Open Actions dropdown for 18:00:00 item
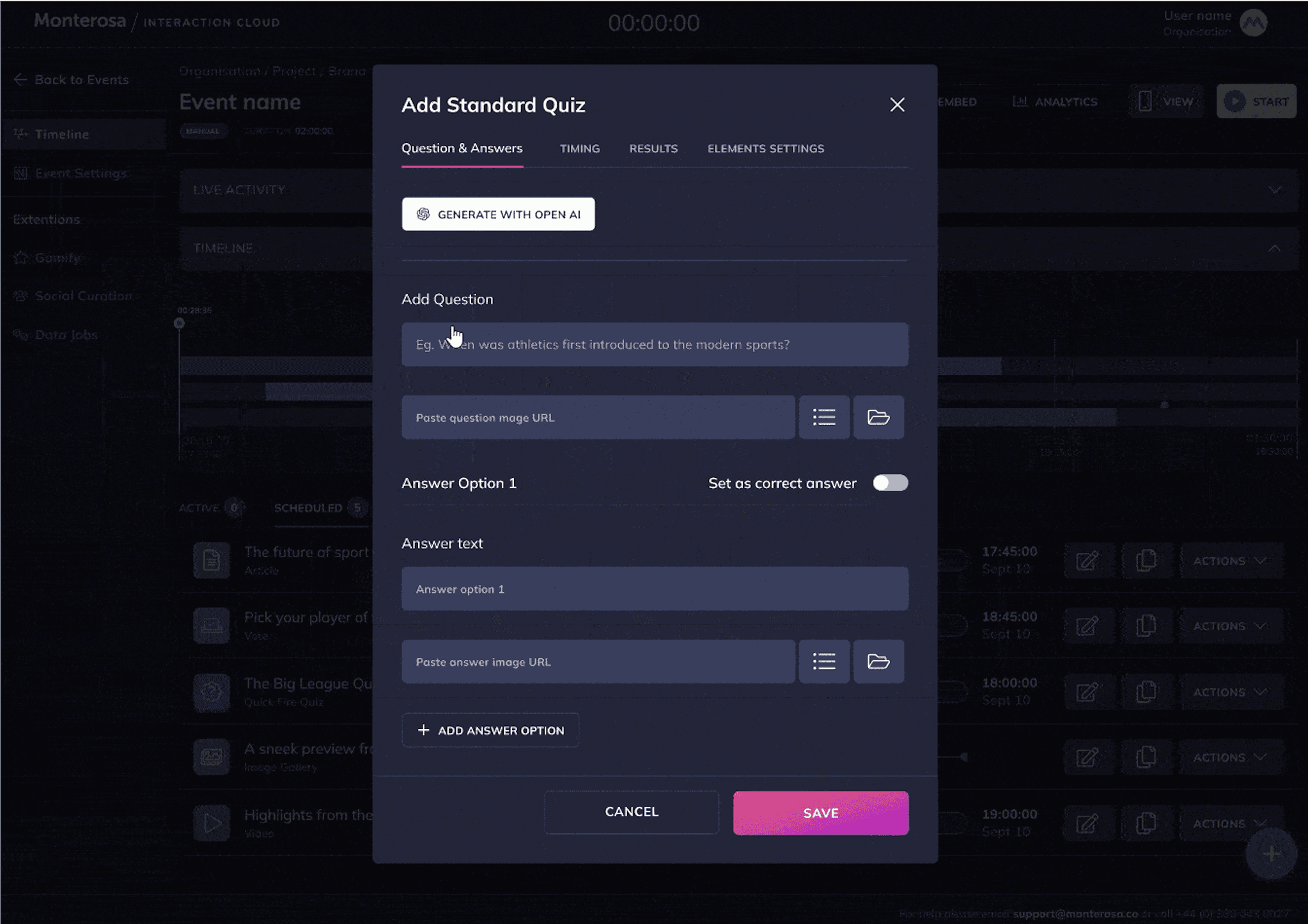Viewport: 1308px width, 924px height. coord(1230,692)
